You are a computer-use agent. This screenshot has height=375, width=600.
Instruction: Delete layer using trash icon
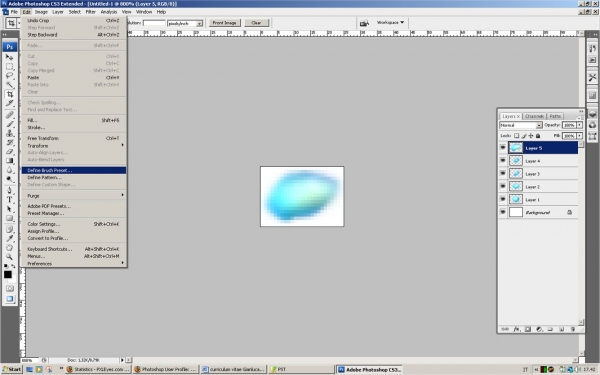point(573,329)
